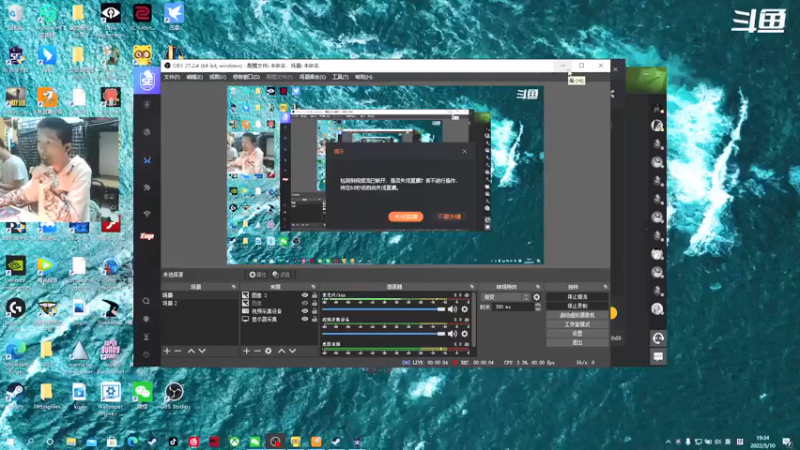This screenshot has width=800, height=450.
Task: Click the magnifier icon in the background window sidebar
Action: click(146, 301)
